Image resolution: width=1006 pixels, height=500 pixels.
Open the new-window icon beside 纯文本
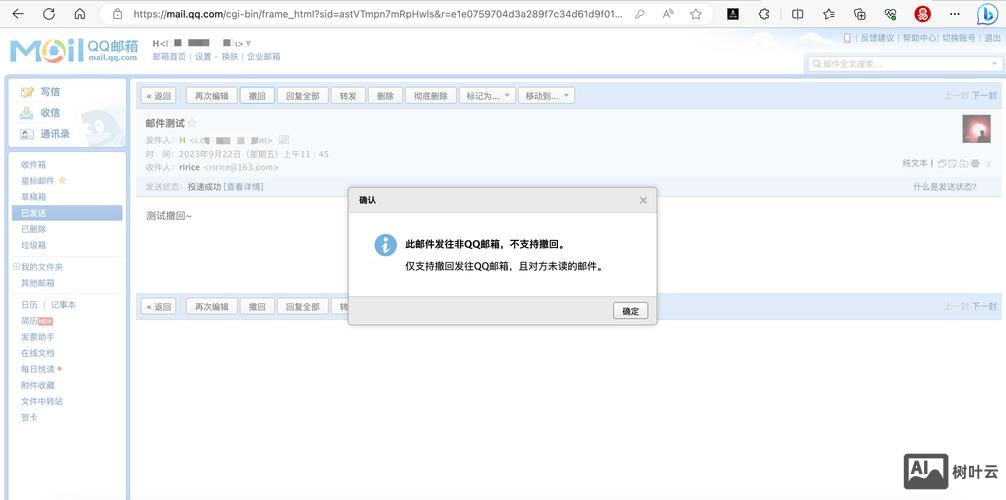(942, 164)
